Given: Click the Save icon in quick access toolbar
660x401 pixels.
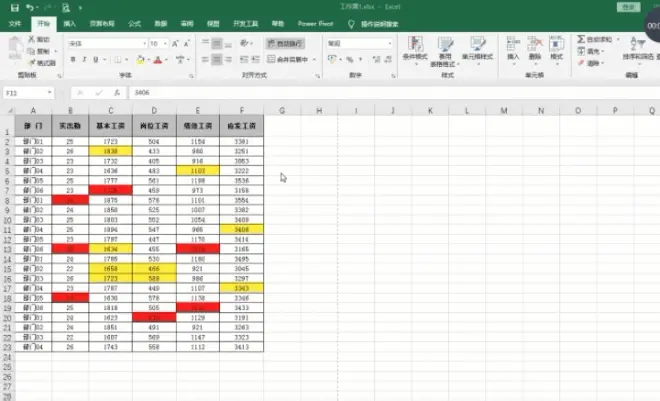Looking at the screenshot, I should [x=15, y=8].
